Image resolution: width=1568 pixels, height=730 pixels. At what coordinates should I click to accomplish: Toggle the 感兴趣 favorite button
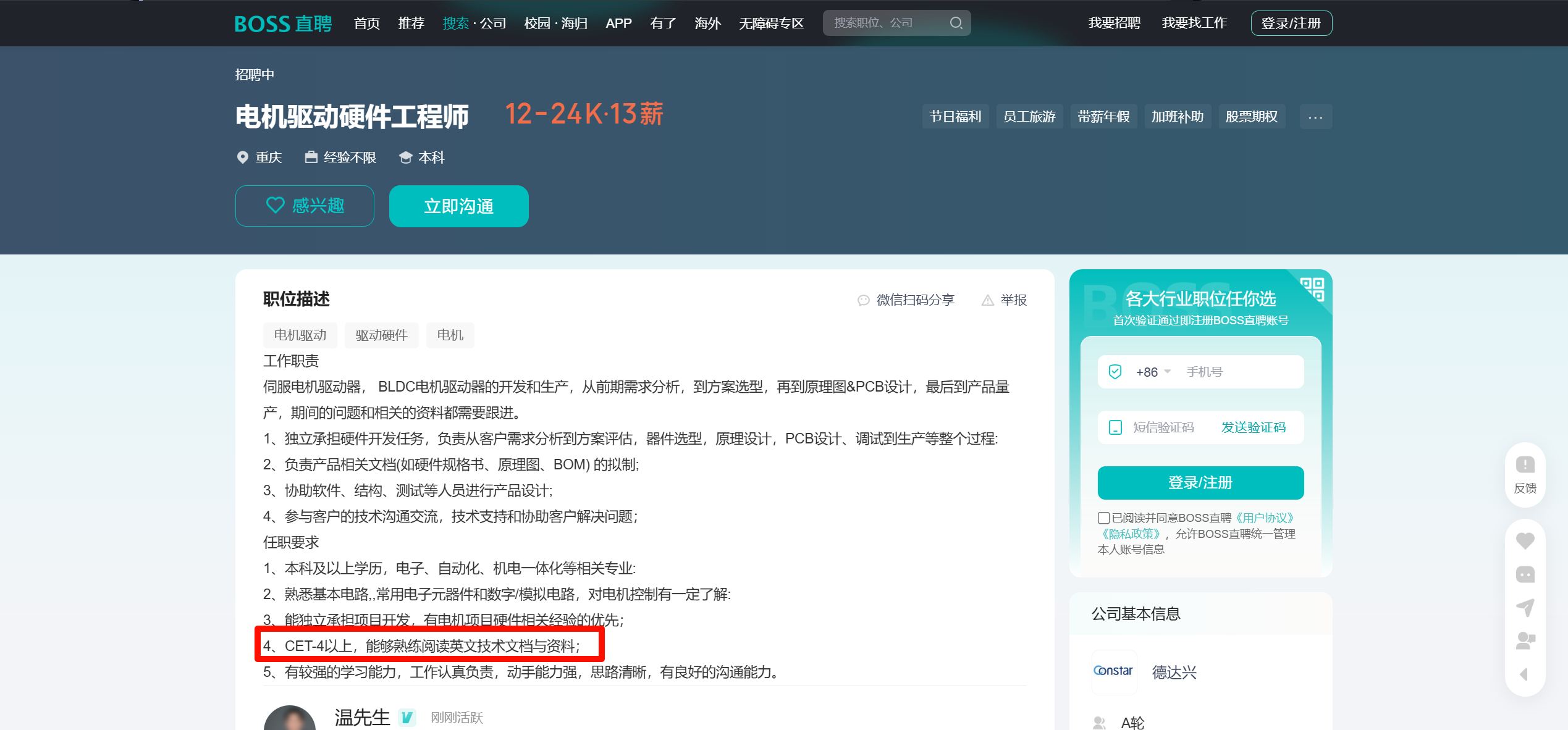305,206
